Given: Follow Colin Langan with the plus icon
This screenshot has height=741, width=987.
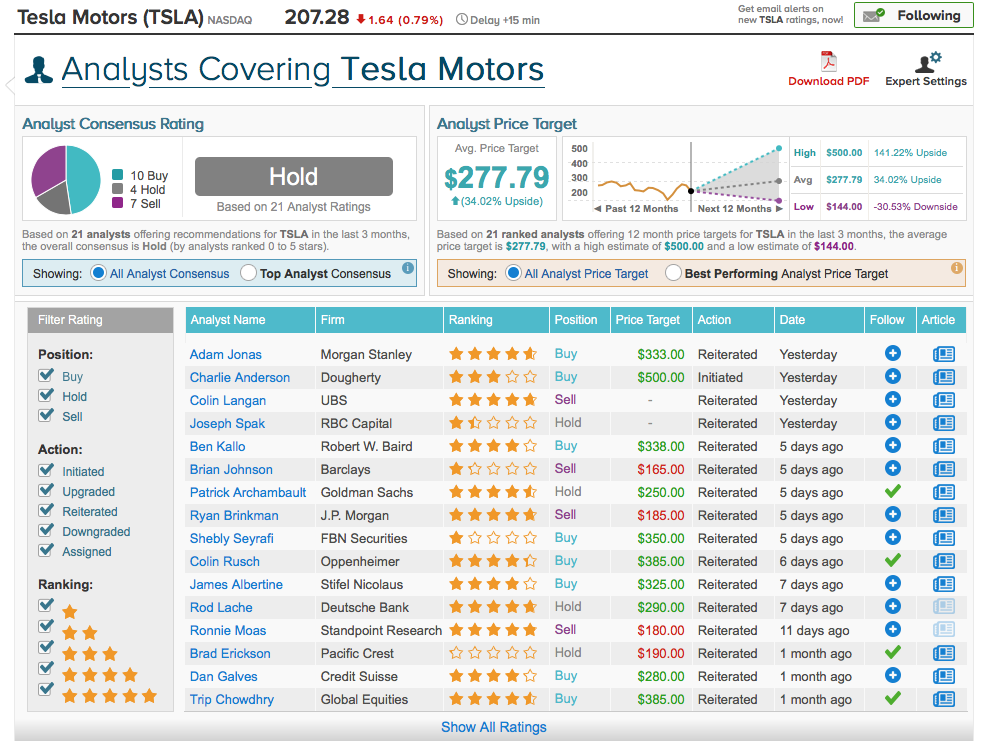Looking at the screenshot, I should pos(893,399).
